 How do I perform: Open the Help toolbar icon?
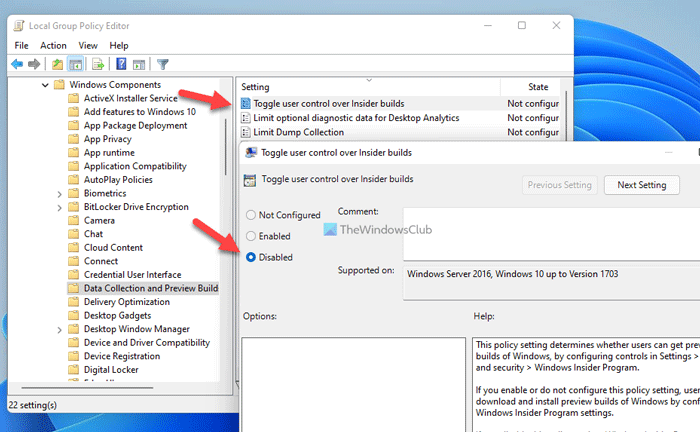[121, 64]
